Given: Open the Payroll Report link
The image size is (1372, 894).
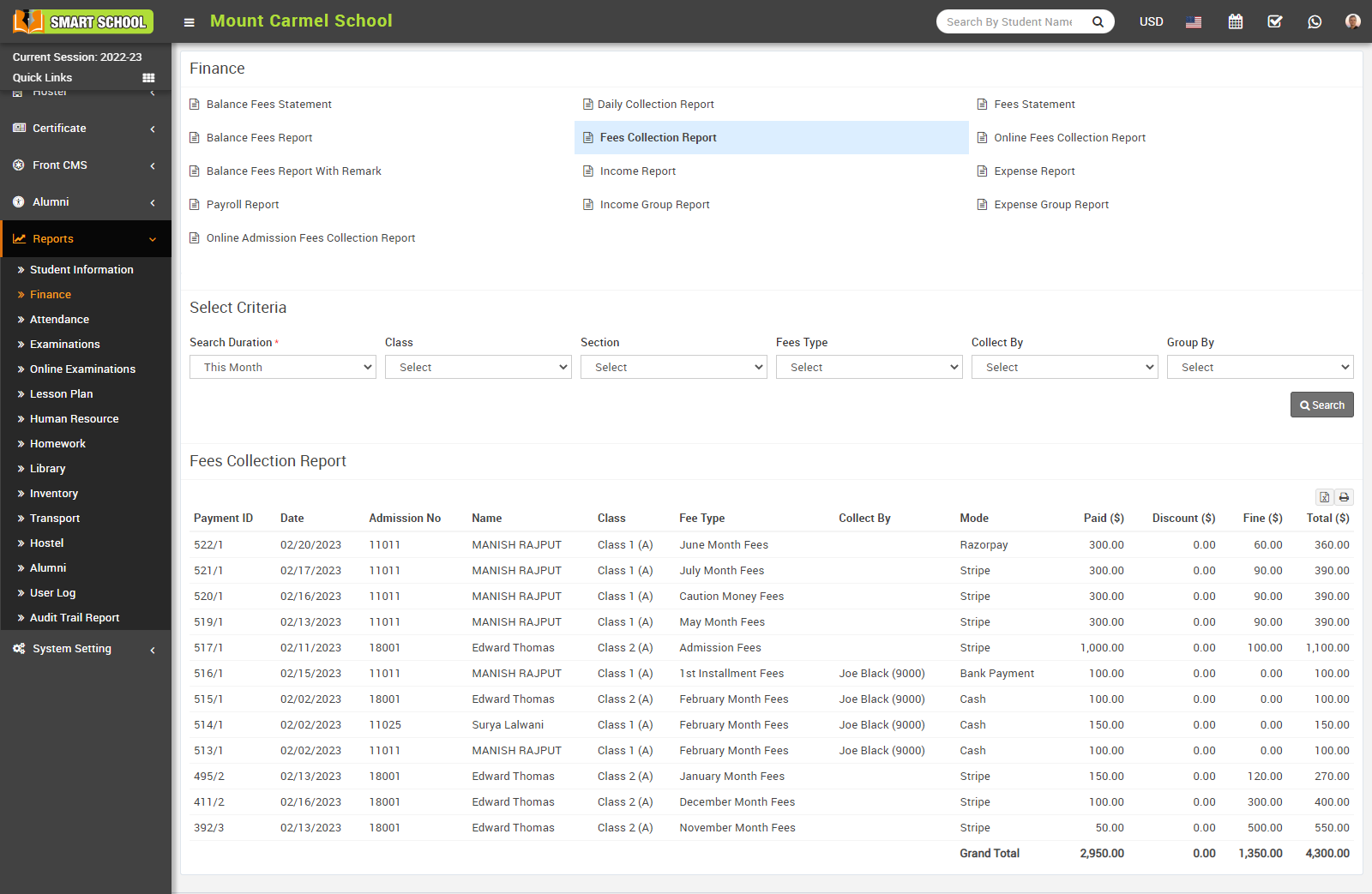Looking at the screenshot, I should [243, 205].
